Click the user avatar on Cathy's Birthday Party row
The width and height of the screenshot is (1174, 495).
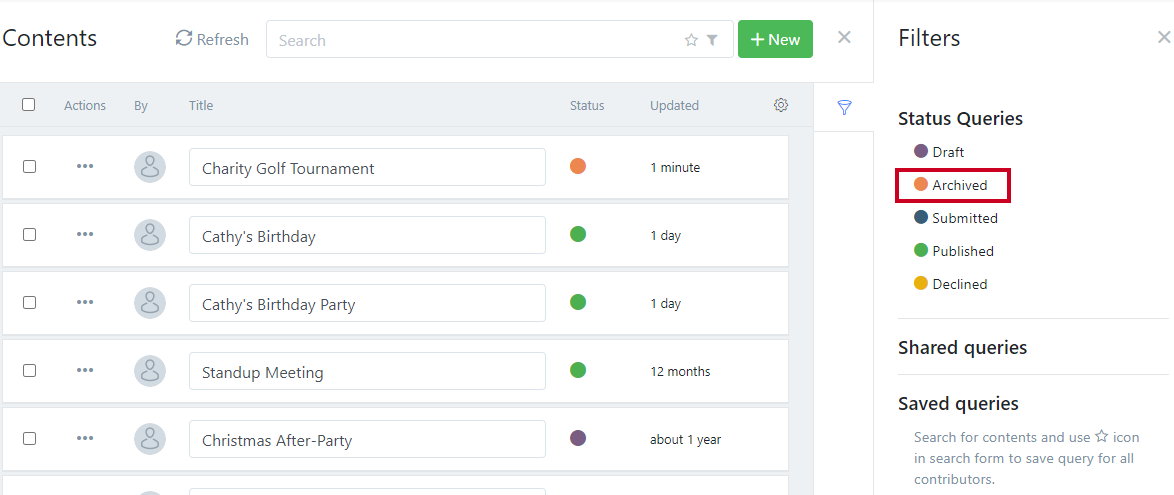(150, 303)
